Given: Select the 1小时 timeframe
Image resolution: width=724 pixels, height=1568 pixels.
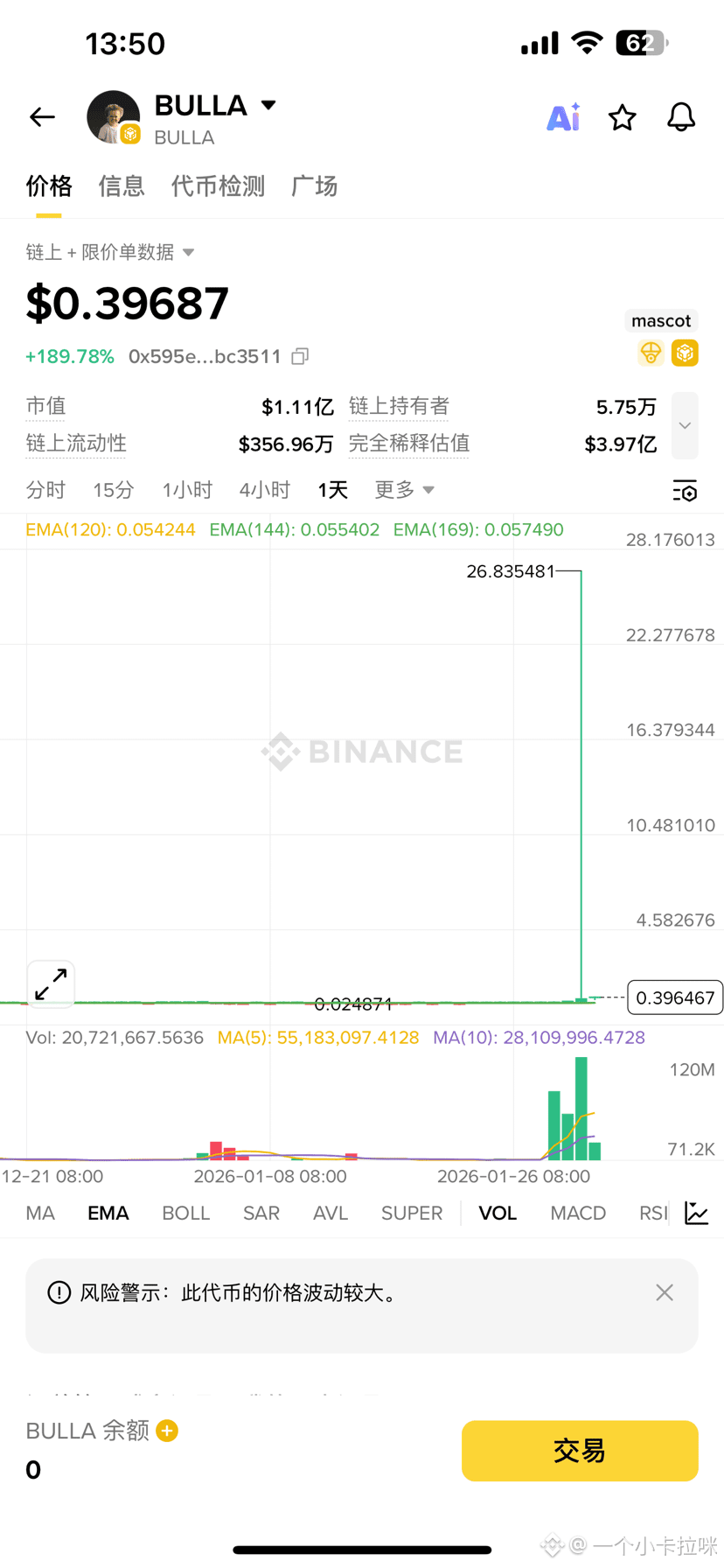Looking at the screenshot, I should [x=187, y=490].
